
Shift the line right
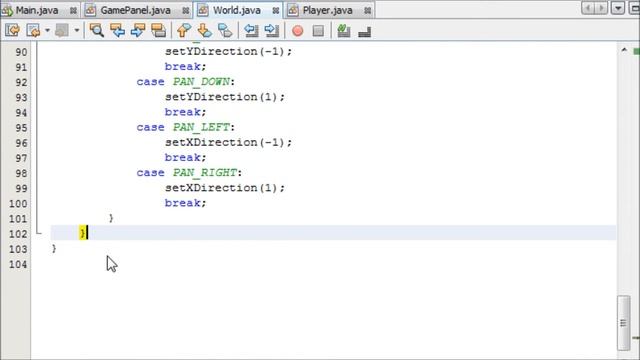tap(271, 30)
